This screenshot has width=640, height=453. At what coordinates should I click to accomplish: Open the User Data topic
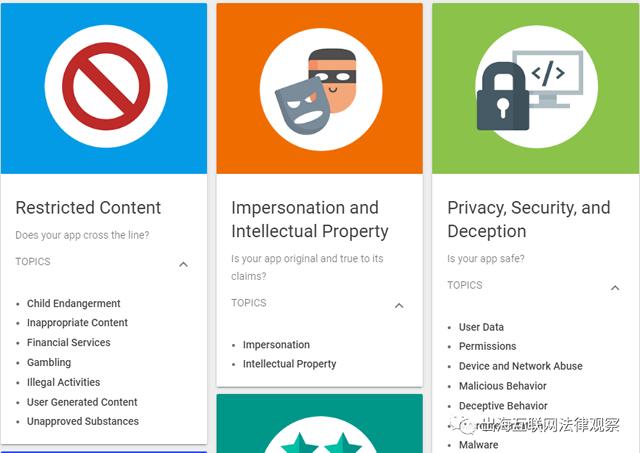481,327
